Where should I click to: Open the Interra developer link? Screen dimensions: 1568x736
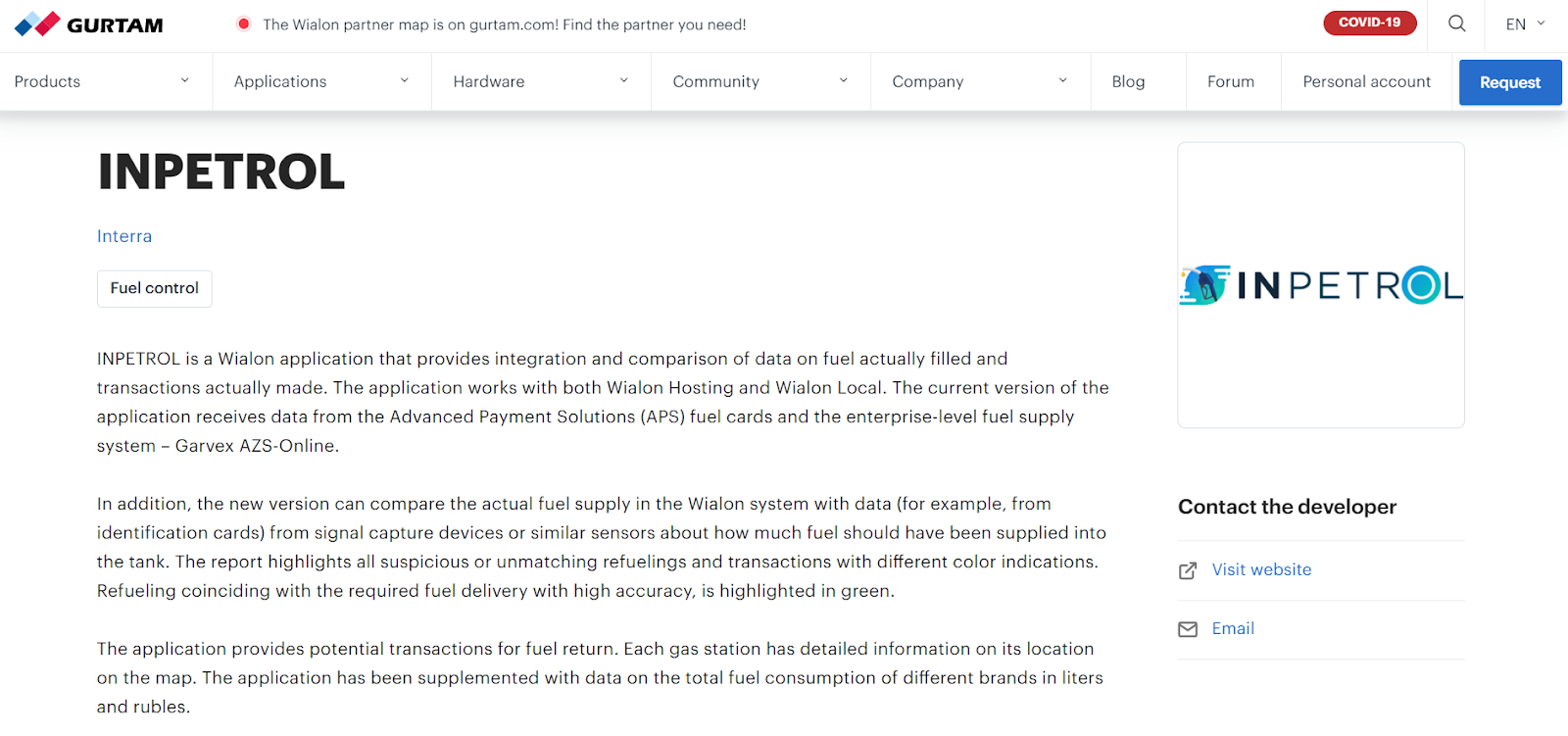click(x=123, y=236)
